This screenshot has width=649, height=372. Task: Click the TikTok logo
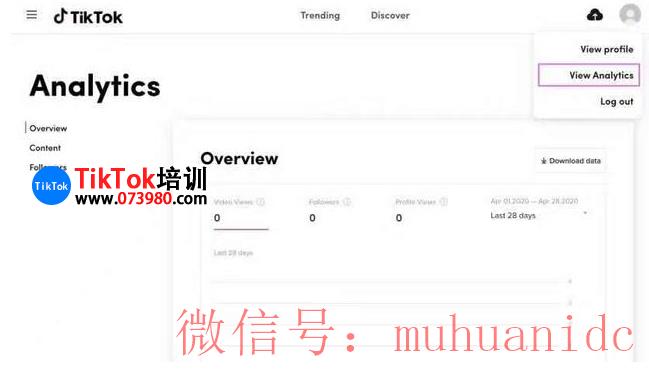(88, 17)
